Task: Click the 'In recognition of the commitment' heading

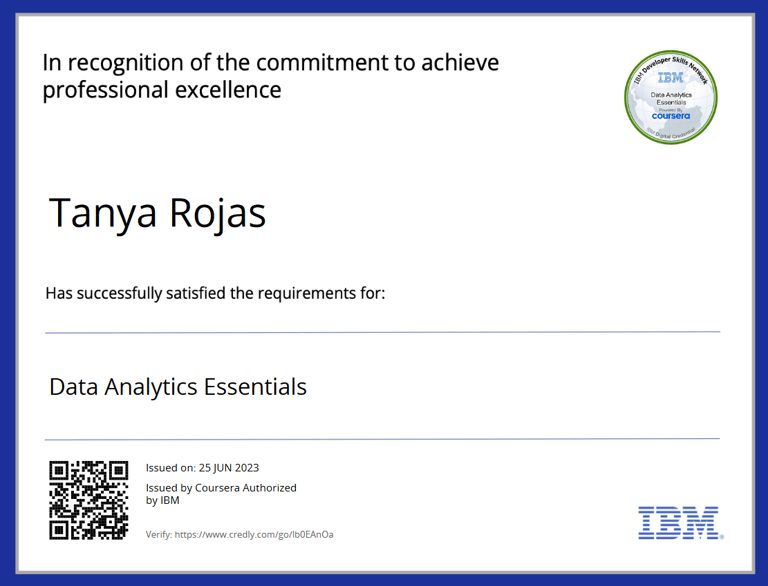Action: 270,76
